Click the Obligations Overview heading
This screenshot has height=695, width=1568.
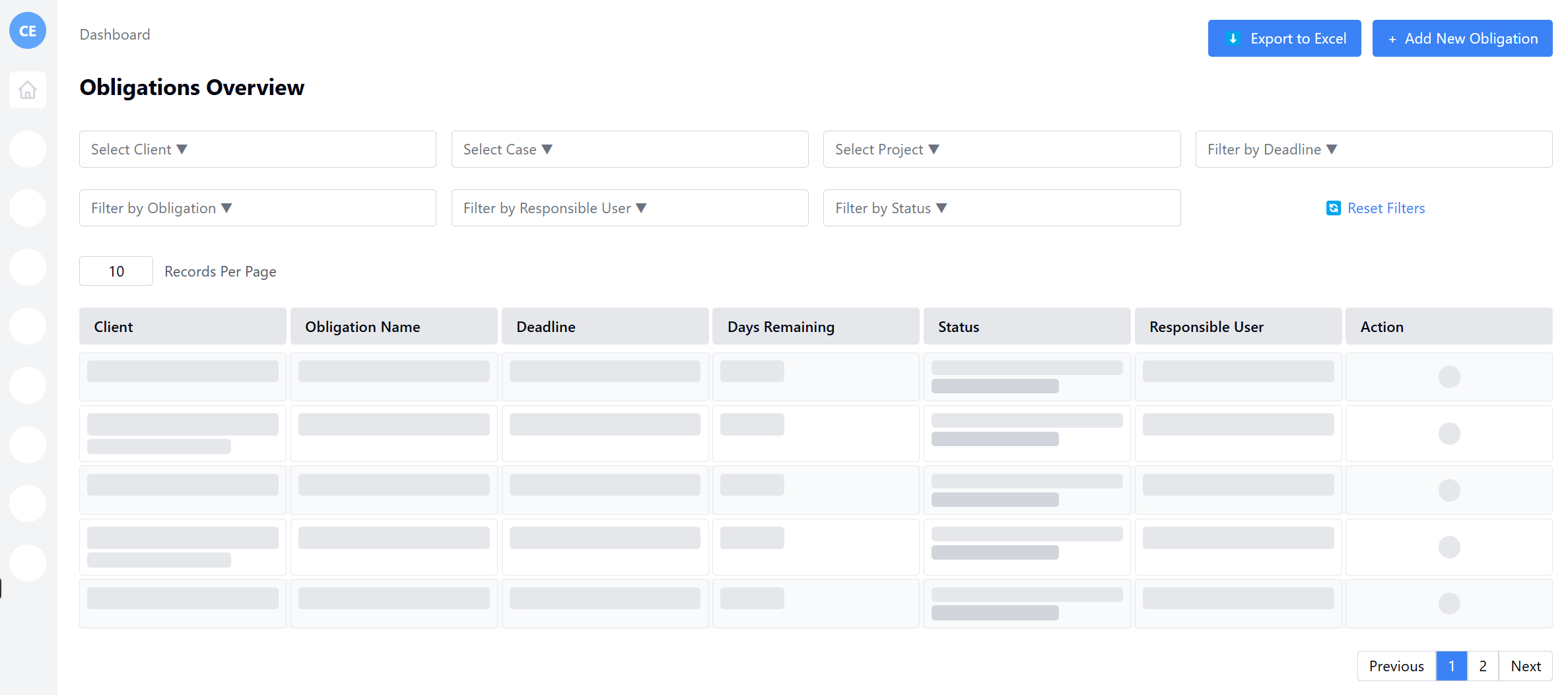click(x=192, y=87)
